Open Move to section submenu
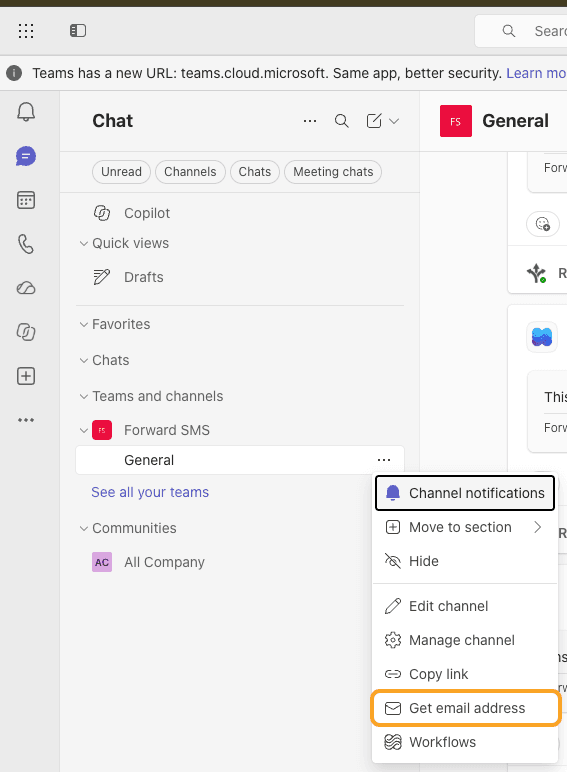This screenshot has width=567, height=772. [465, 527]
